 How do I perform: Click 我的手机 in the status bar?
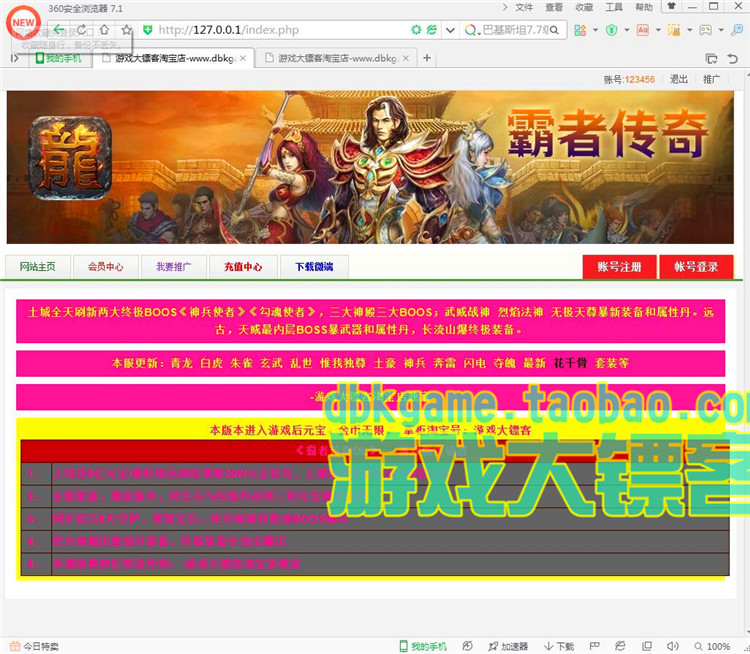(423, 646)
